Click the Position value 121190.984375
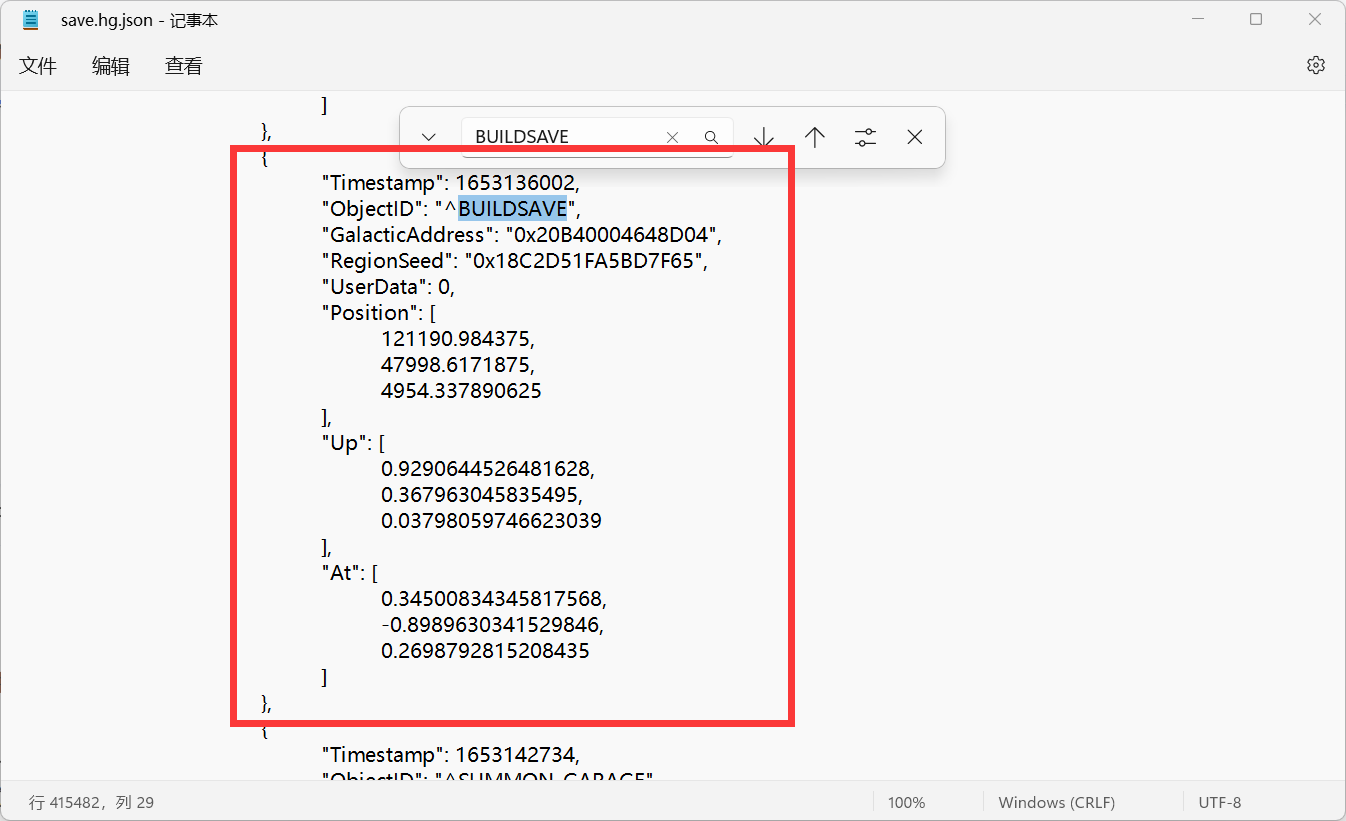The image size is (1346, 821). click(x=457, y=339)
